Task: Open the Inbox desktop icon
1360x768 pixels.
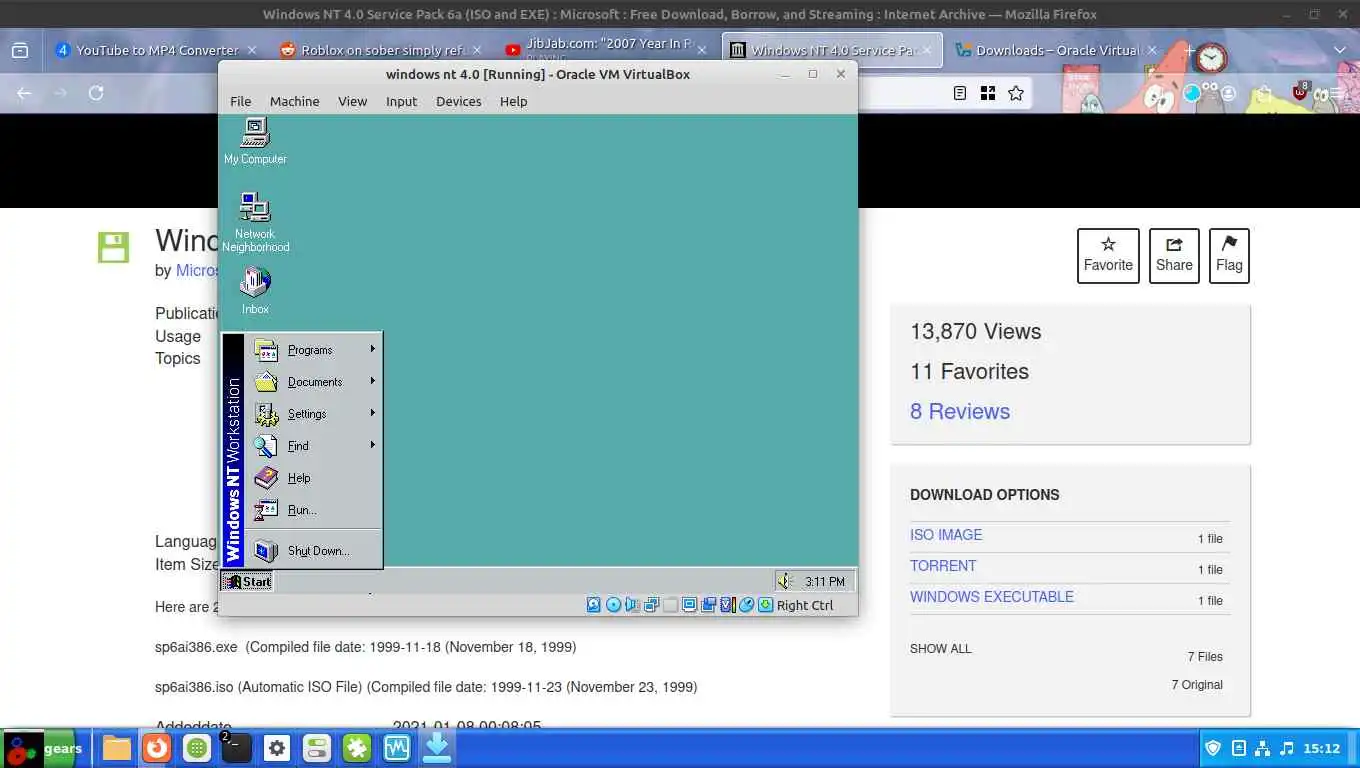Action: [x=255, y=290]
